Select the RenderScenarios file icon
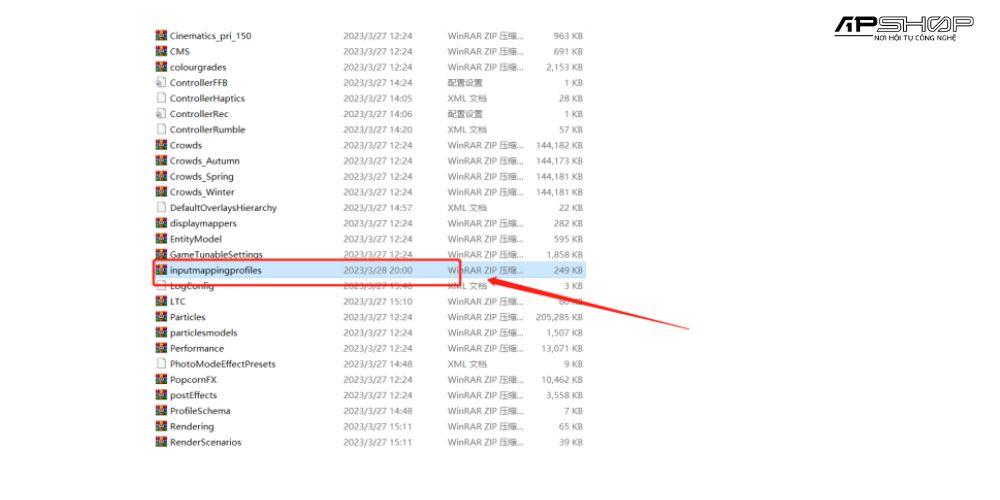Image resolution: width=1000 pixels, height=500 pixels. tap(161, 442)
